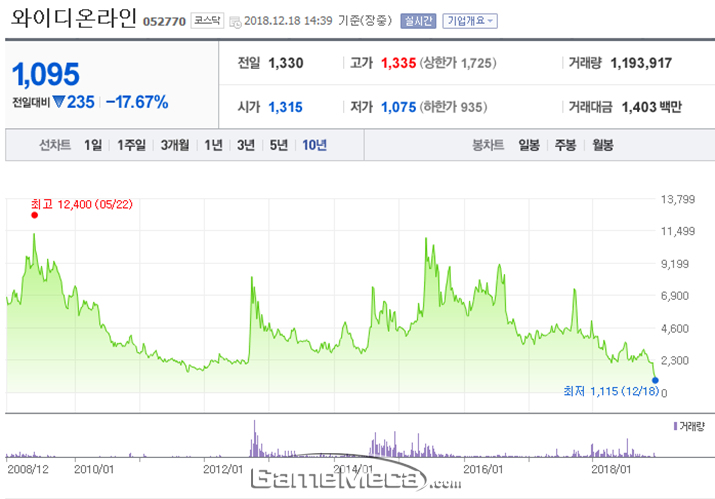Screen dimensions: 715x499
Task: Open the 일봉 candle chart
Action: click(x=529, y=146)
